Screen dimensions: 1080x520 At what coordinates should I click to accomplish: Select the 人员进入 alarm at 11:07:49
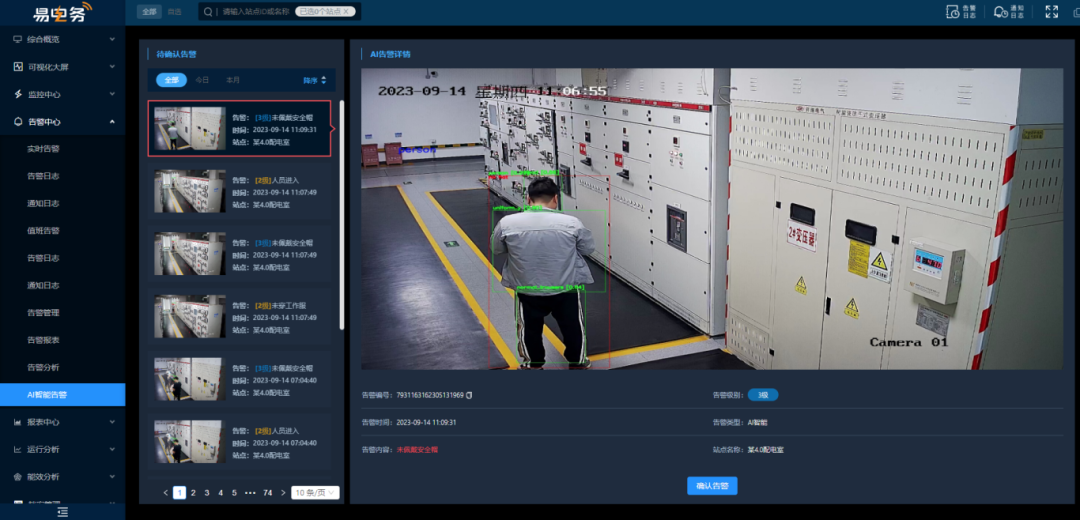coord(240,192)
